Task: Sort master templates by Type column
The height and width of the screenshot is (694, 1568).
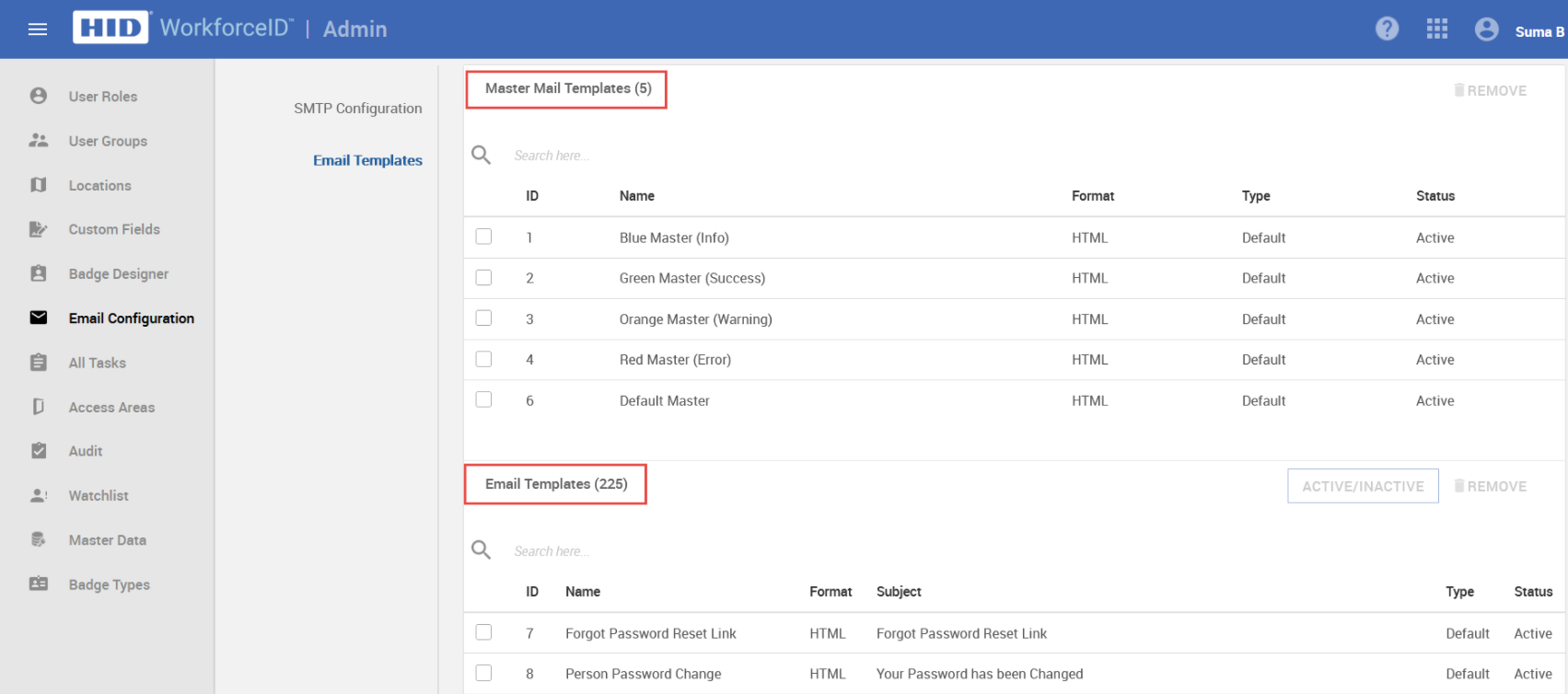Action: 1256,196
